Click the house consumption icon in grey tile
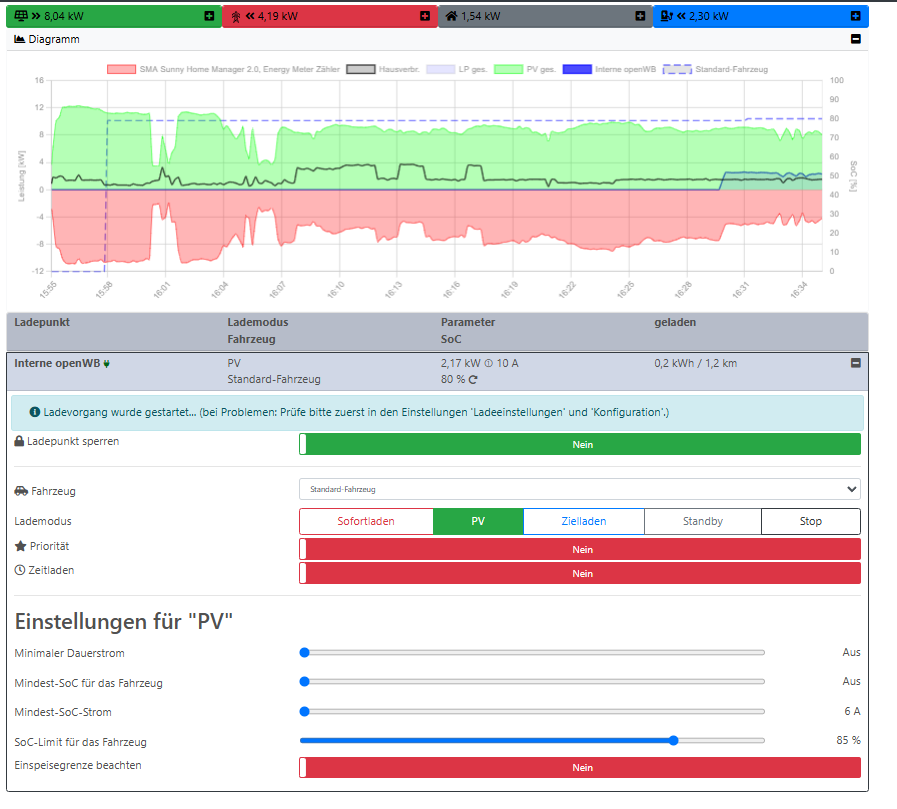 451,16
